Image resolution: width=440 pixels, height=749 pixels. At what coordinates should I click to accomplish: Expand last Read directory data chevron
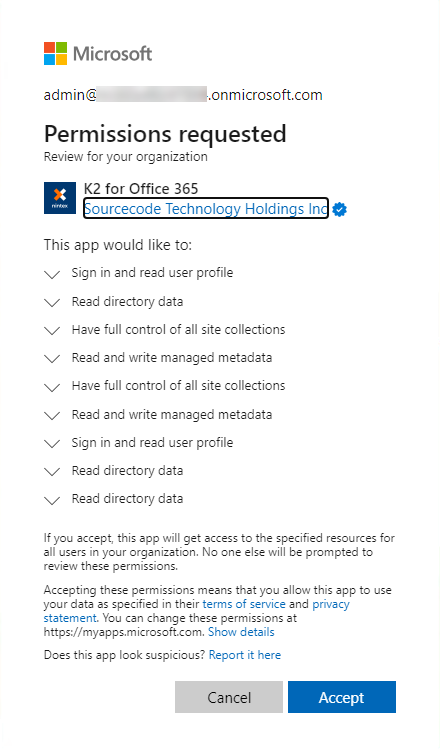52,500
